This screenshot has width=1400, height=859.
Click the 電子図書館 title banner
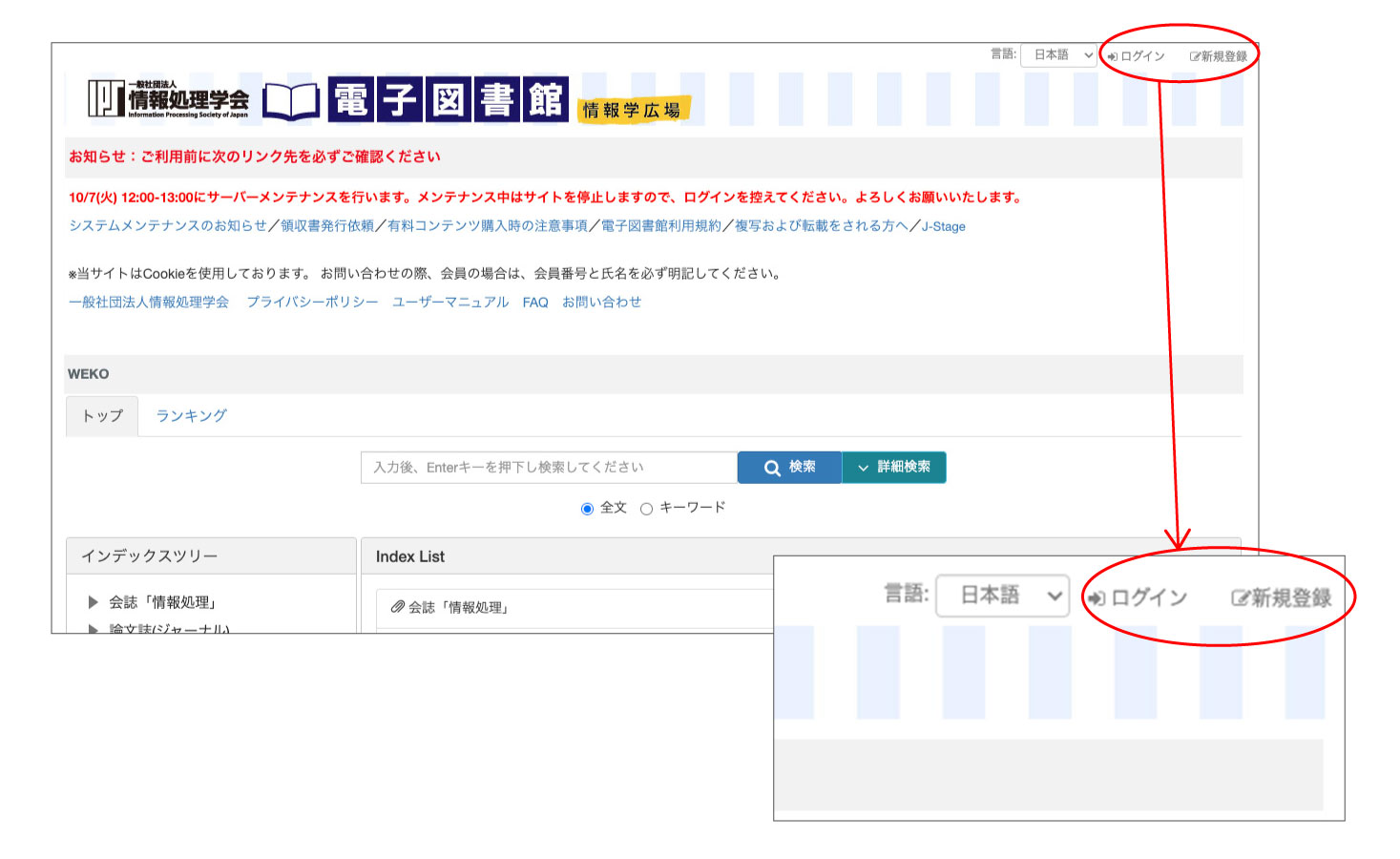pyautogui.click(x=448, y=99)
